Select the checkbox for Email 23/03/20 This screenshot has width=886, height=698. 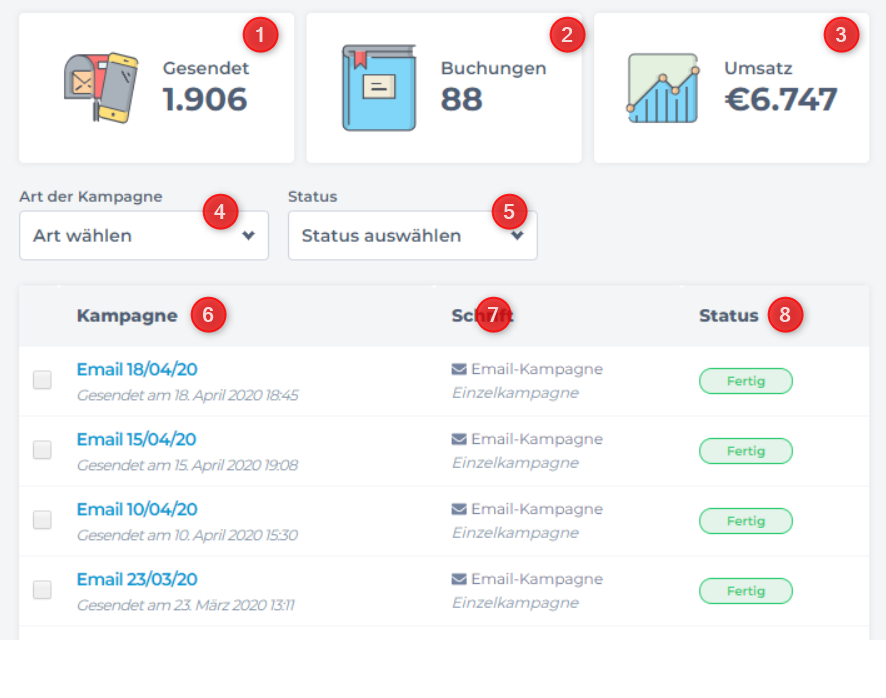coord(42,590)
